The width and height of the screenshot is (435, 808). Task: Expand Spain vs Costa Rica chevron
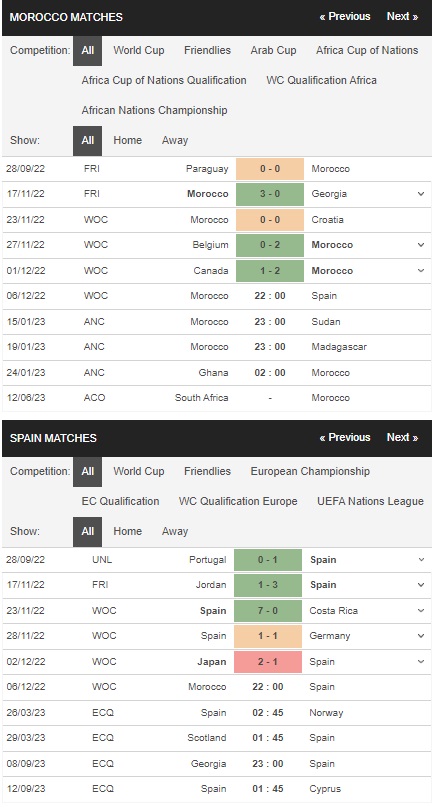(421, 611)
